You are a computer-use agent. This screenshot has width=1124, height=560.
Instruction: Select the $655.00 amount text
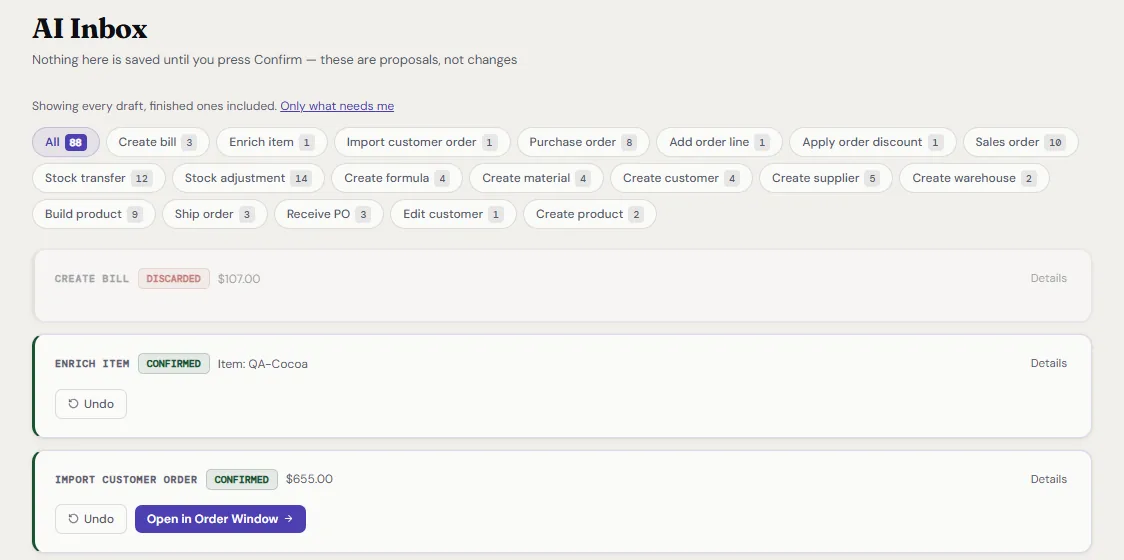point(309,479)
